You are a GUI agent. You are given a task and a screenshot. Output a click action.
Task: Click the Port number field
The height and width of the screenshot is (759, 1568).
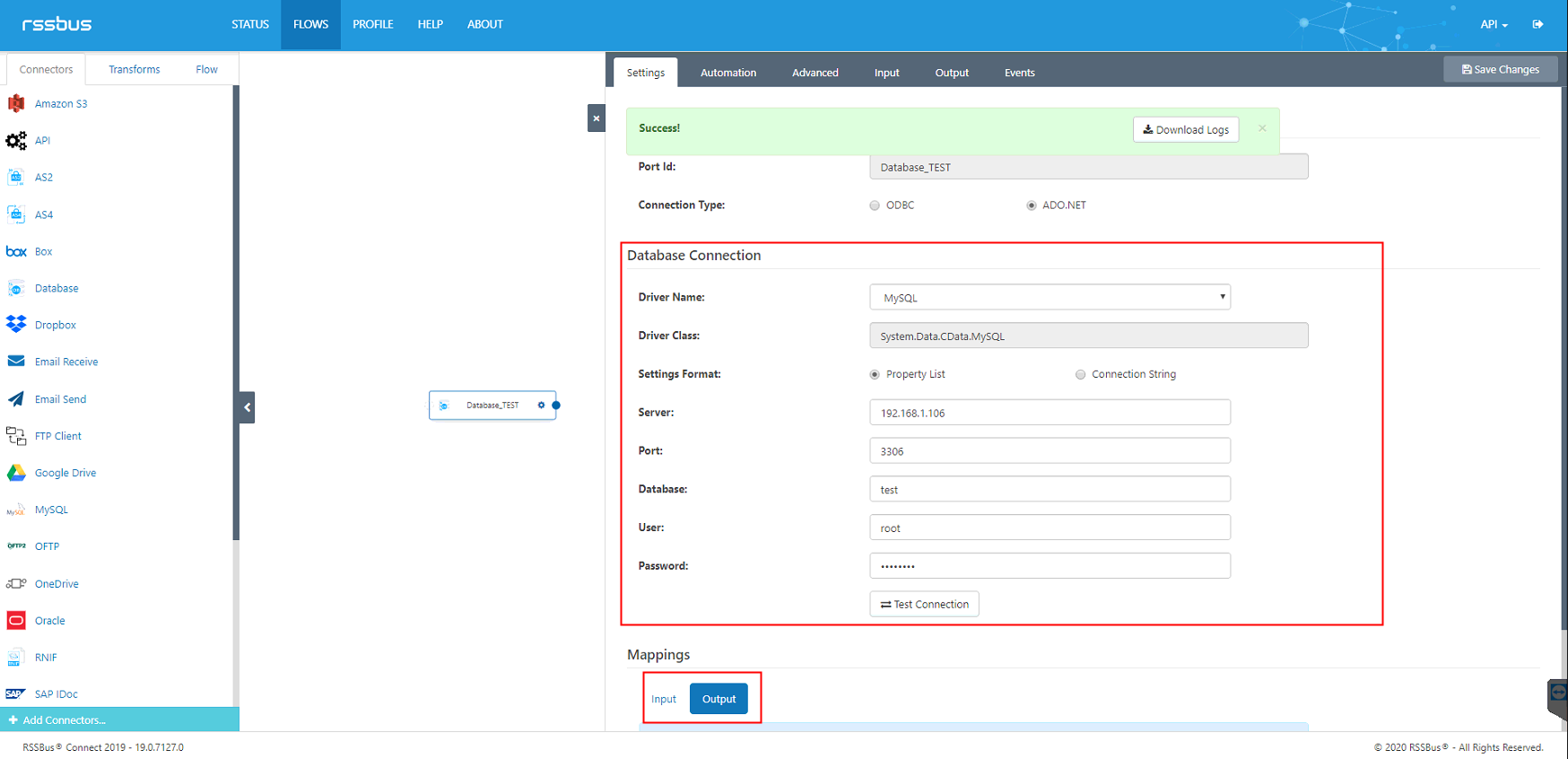(x=1050, y=451)
